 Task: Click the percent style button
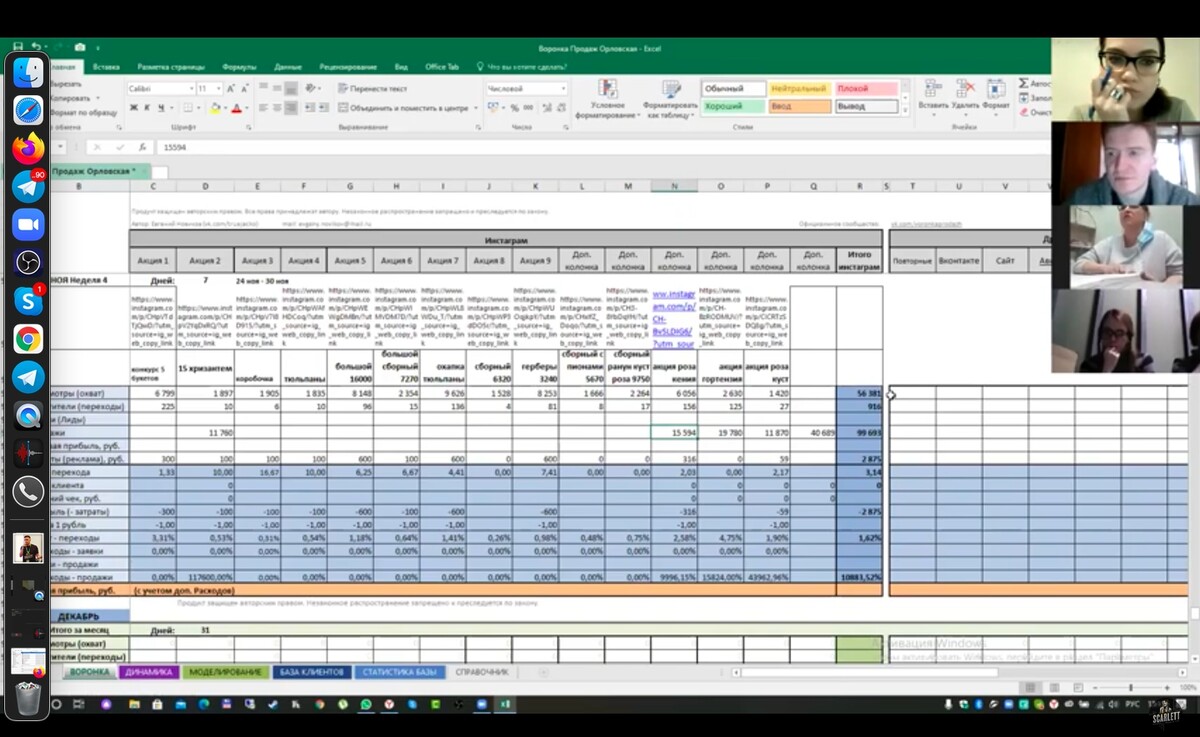click(515, 108)
